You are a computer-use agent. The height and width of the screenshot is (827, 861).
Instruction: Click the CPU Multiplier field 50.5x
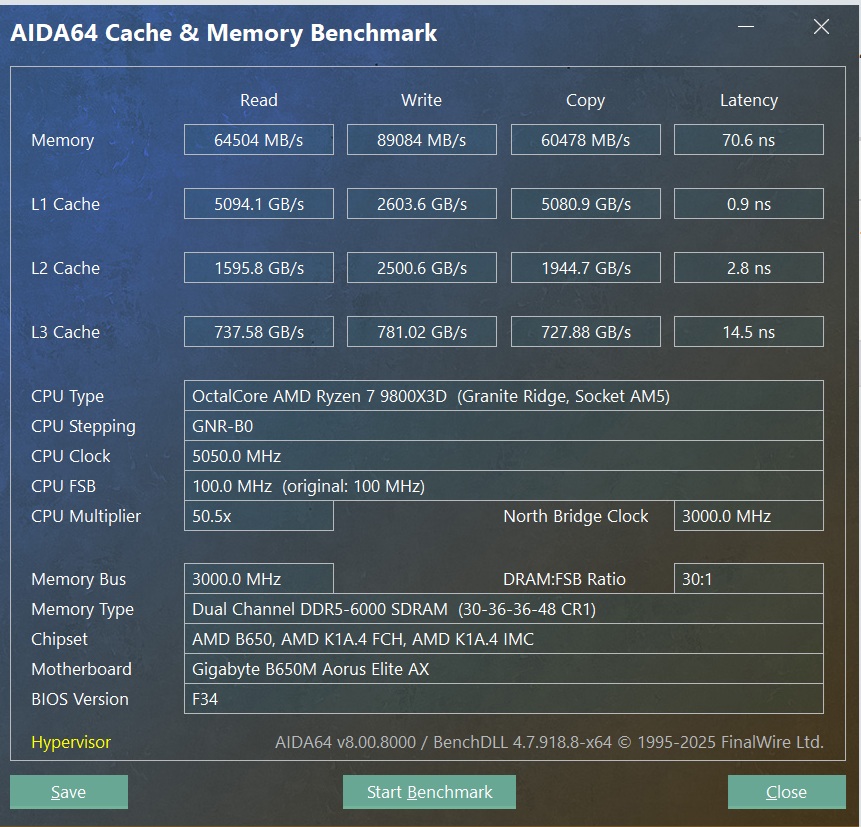coord(259,516)
